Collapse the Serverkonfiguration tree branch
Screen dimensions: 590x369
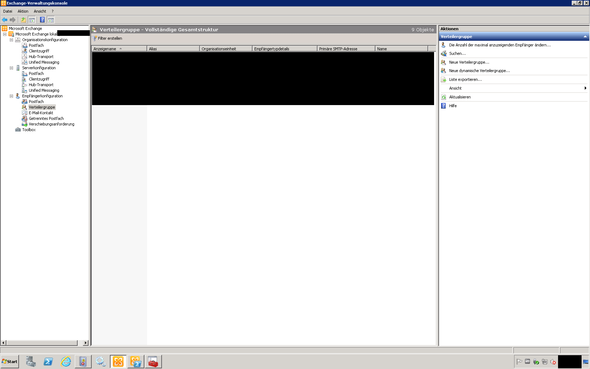(x=11, y=68)
